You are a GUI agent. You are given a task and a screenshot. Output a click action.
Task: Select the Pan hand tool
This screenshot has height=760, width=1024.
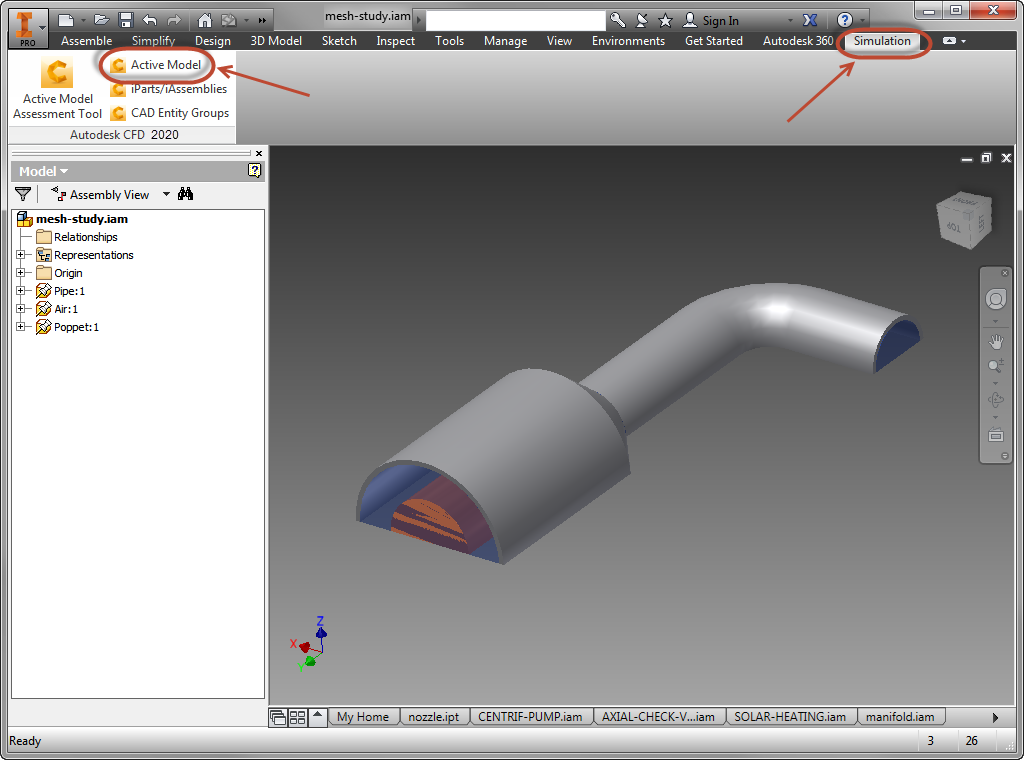(995, 341)
